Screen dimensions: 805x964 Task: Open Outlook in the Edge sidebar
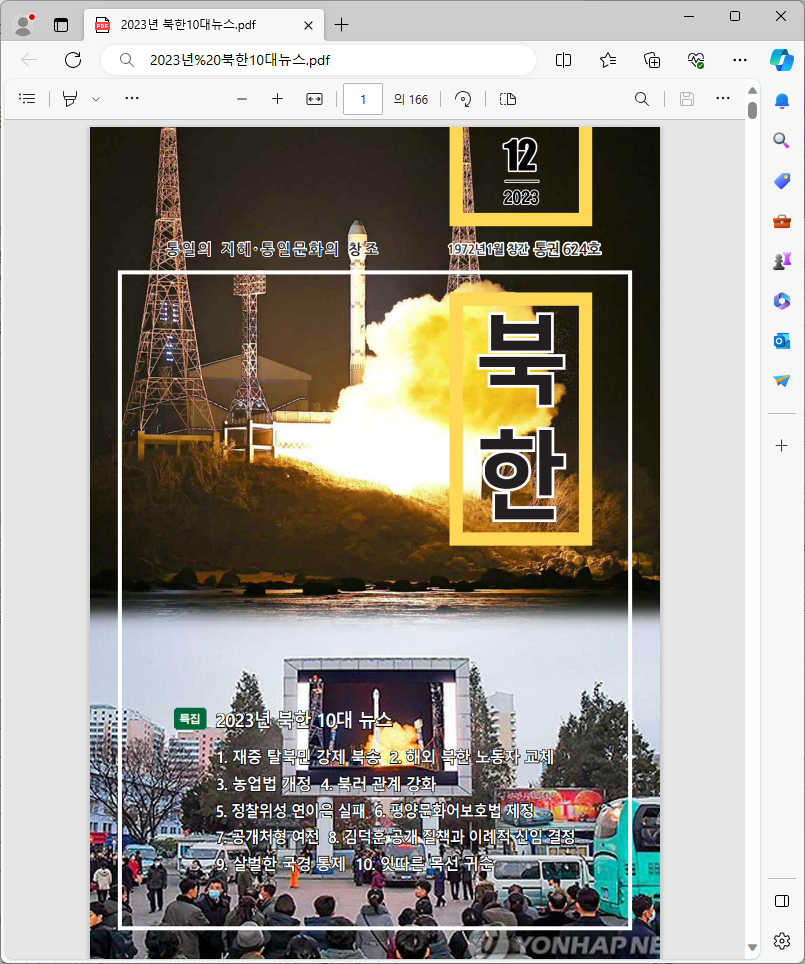(x=781, y=340)
